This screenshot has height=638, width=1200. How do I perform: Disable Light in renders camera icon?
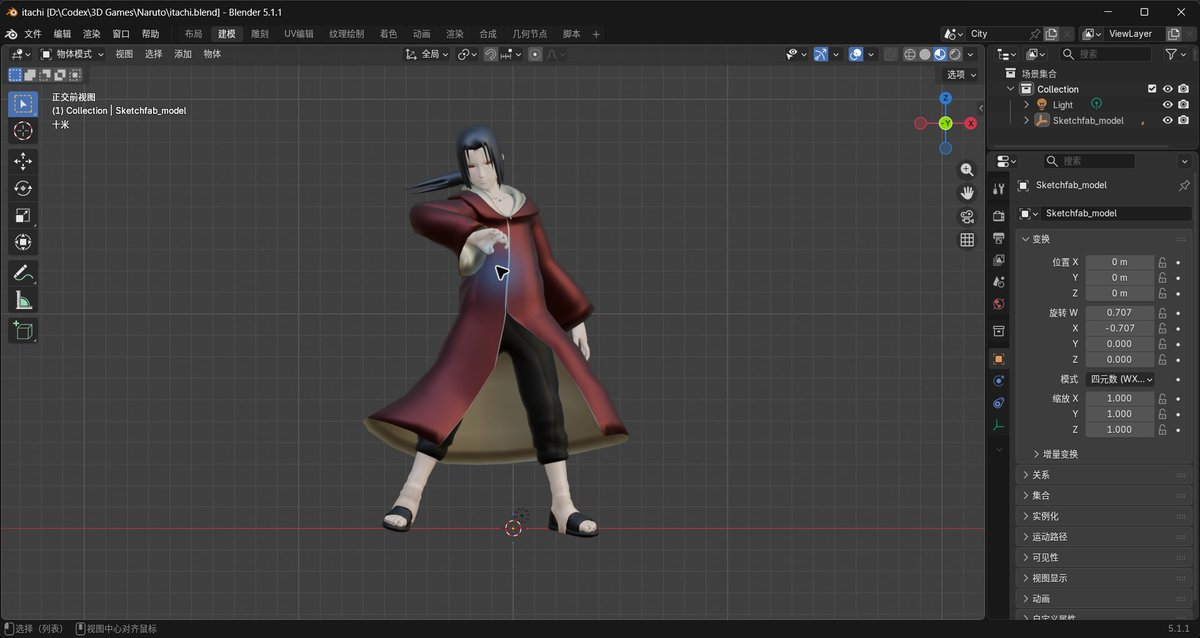pyautogui.click(x=1183, y=105)
